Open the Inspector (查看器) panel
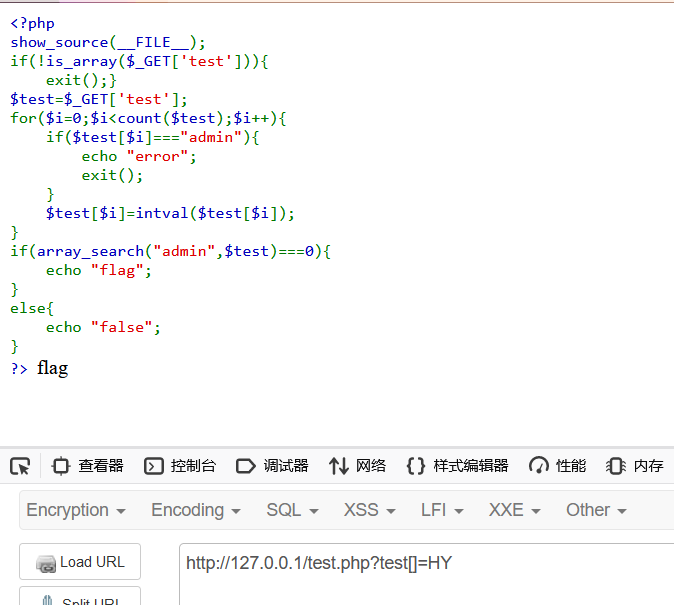This screenshot has height=605, width=674. point(88,466)
